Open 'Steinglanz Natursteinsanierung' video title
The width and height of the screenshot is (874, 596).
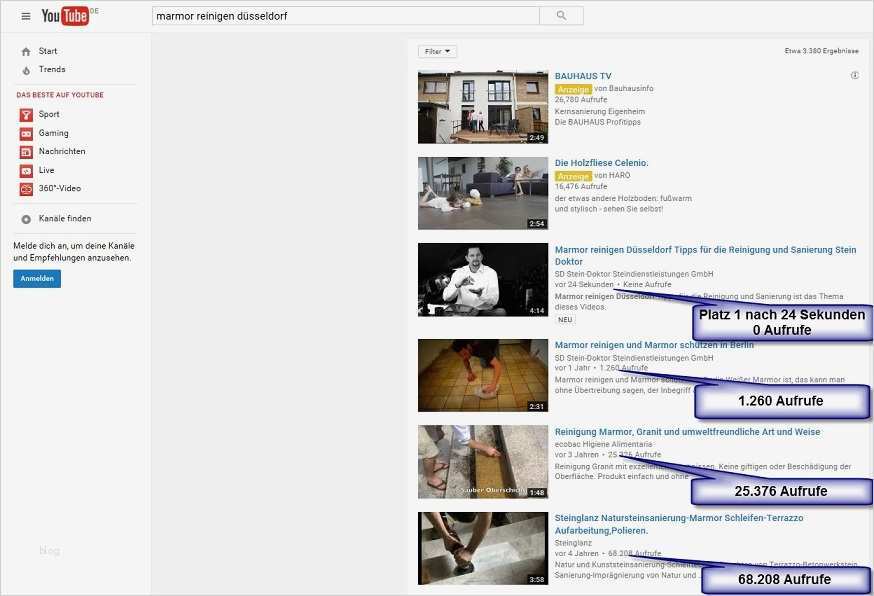point(679,524)
